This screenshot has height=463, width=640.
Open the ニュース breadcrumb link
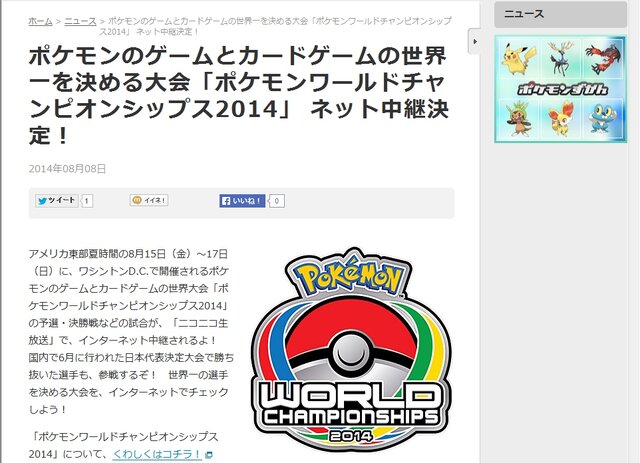click(80, 21)
